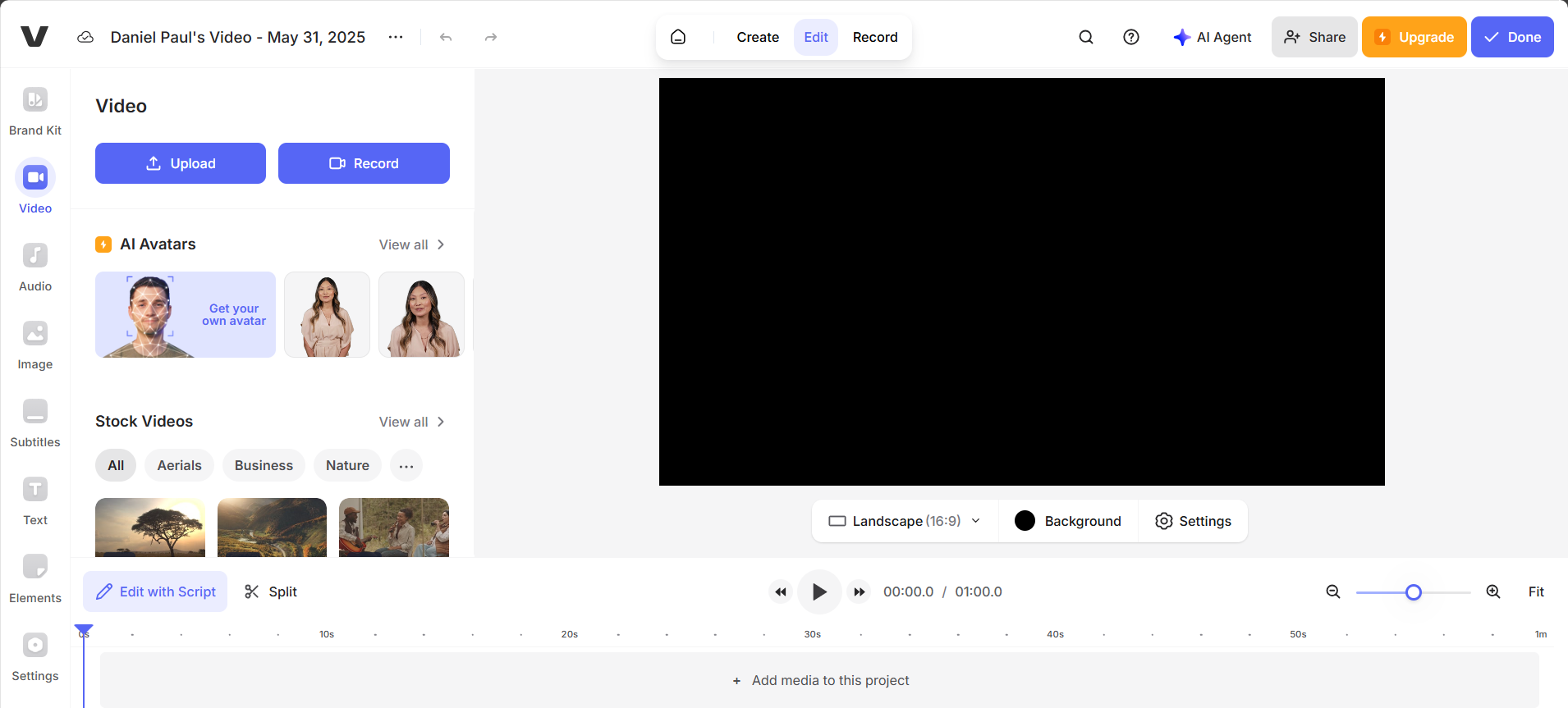Filter stock videos by Aerials
The height and width of the screenshot is (708, 1568).
tap(179, 465)
